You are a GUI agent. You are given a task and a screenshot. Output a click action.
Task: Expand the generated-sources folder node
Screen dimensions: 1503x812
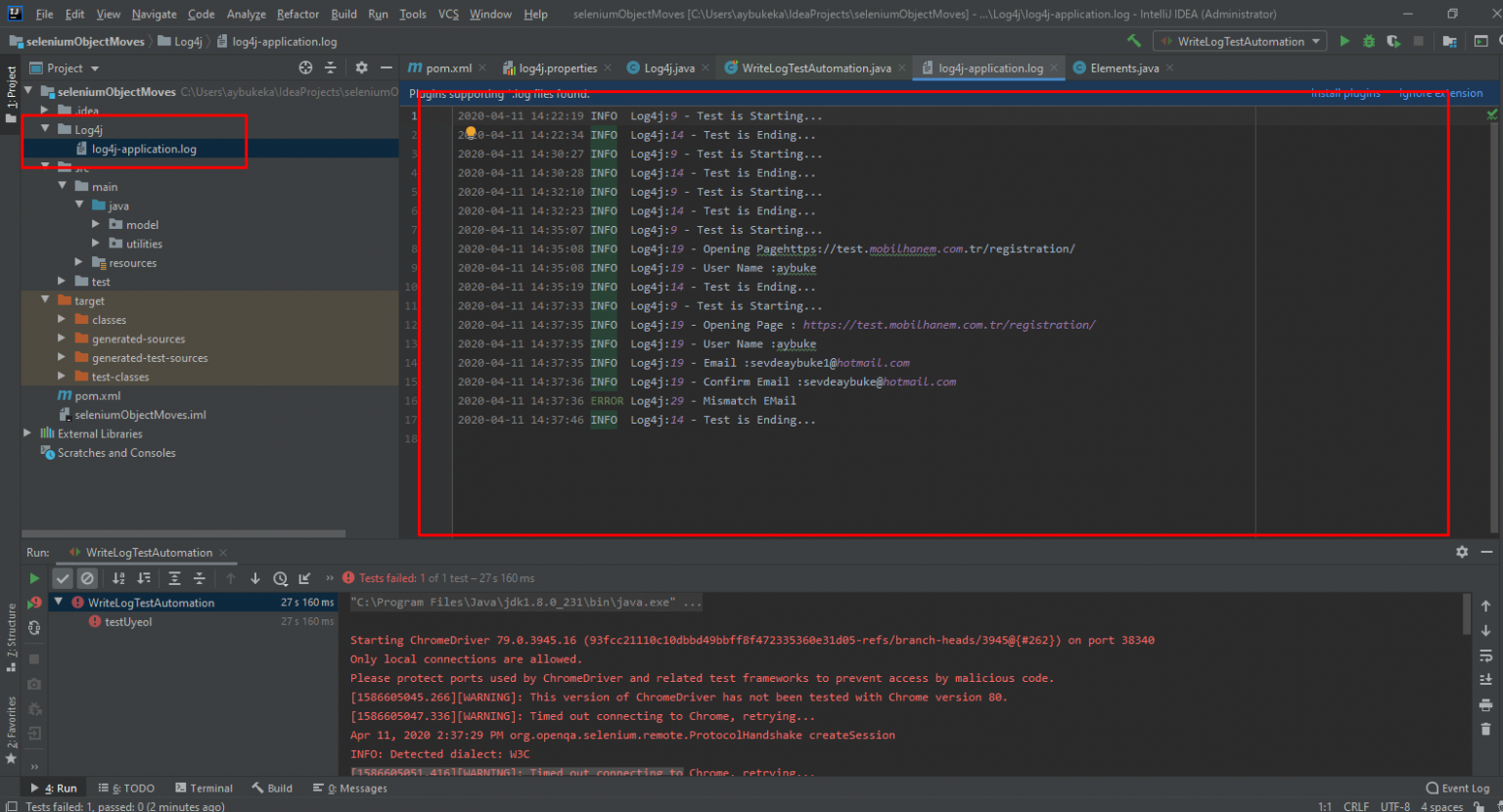[63, 338]
